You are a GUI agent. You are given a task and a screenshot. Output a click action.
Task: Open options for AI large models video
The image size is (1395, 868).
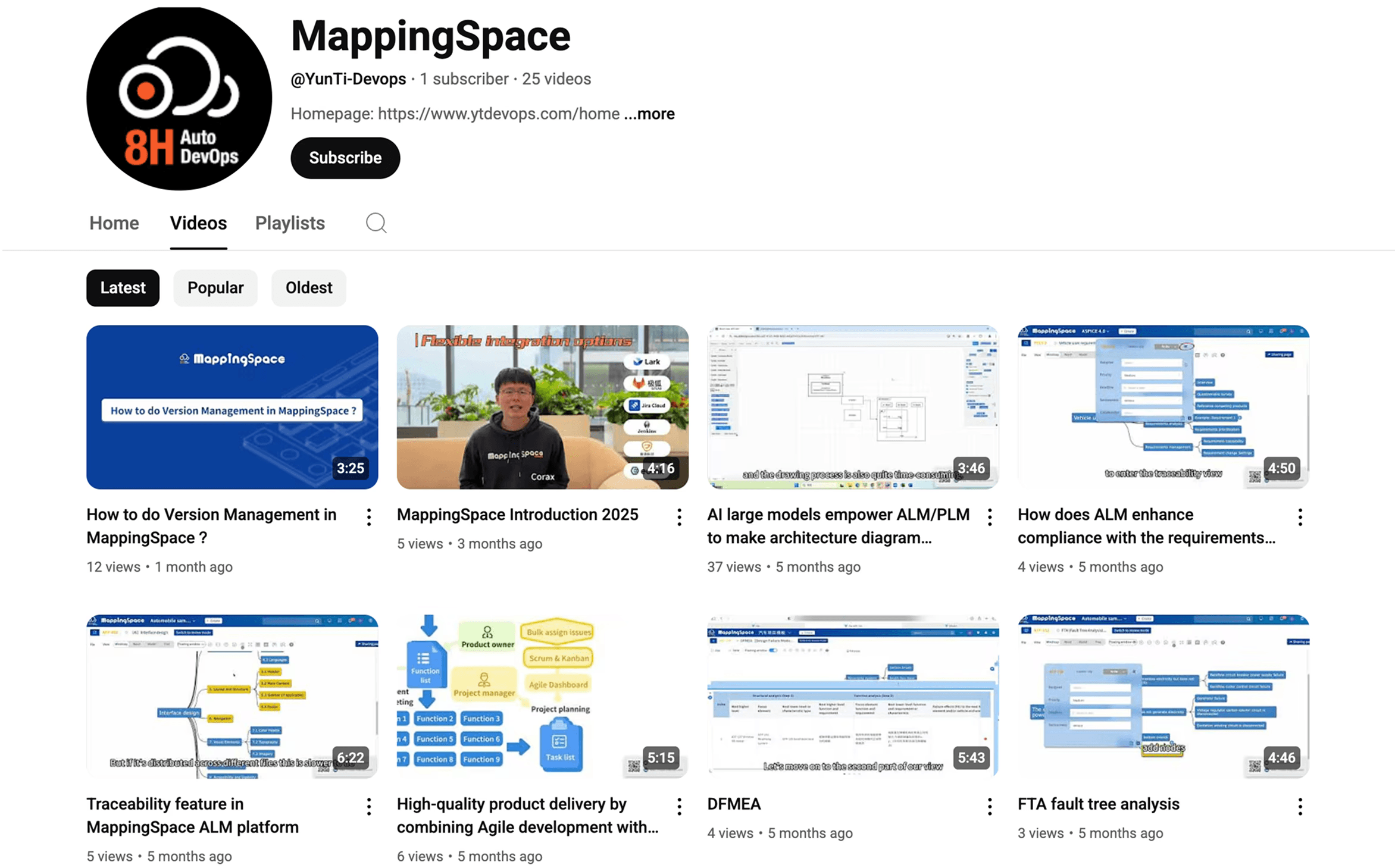click(989, 517)
